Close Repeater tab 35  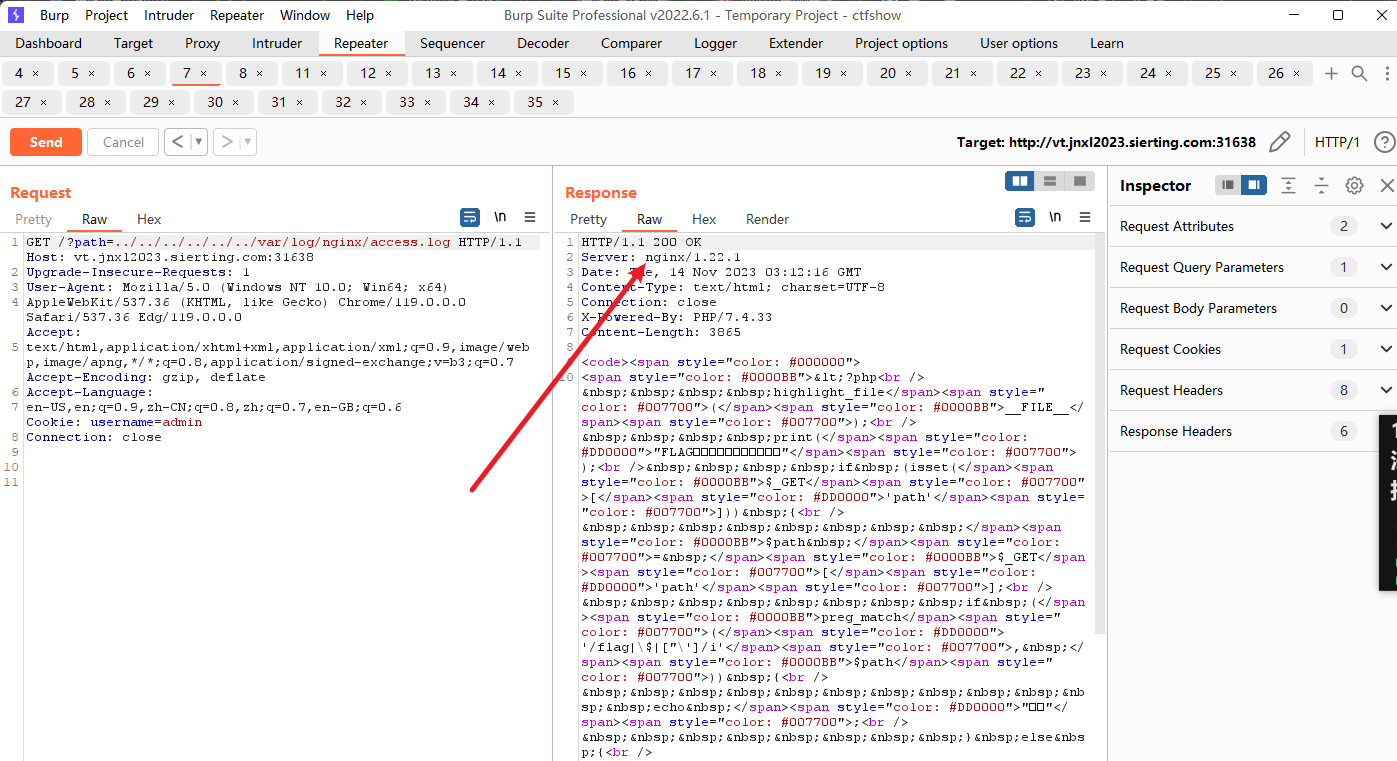556,102
